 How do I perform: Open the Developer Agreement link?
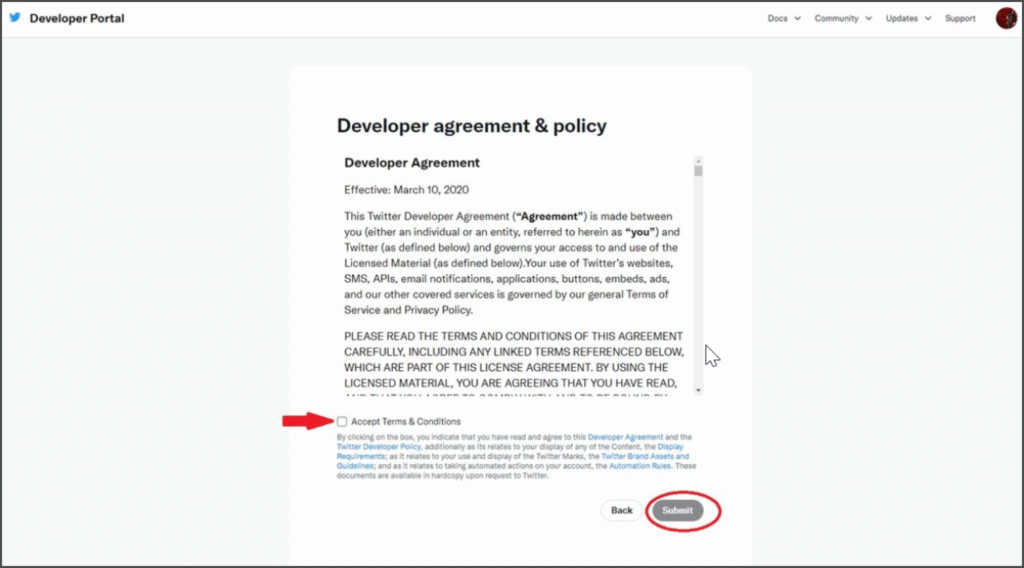click(x=625, y=437)
